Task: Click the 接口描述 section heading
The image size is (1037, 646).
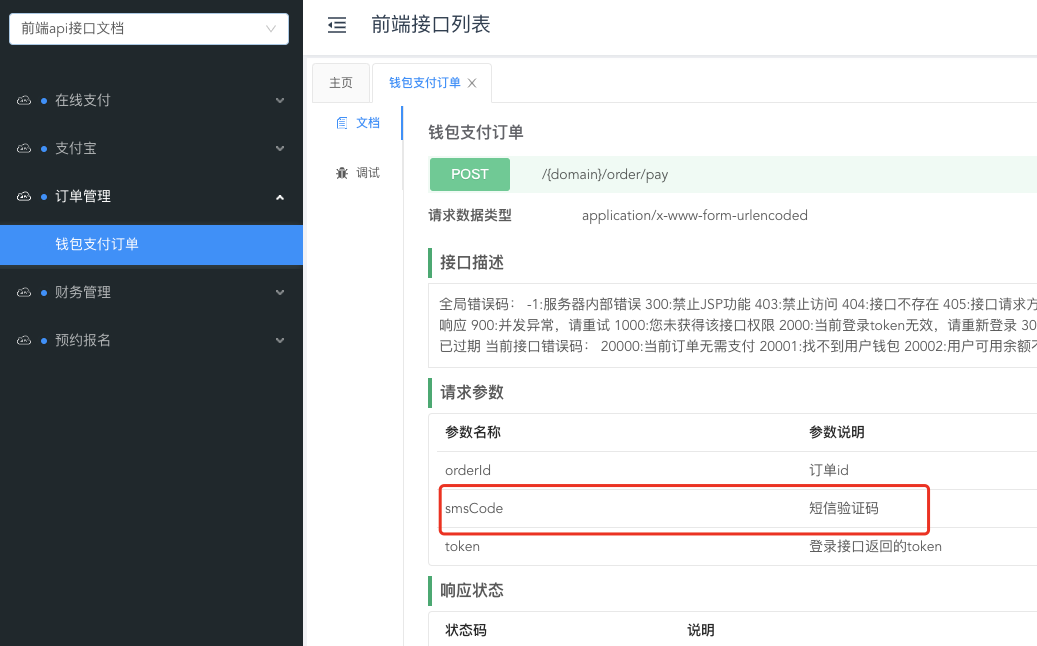Action: coord(472,263)
